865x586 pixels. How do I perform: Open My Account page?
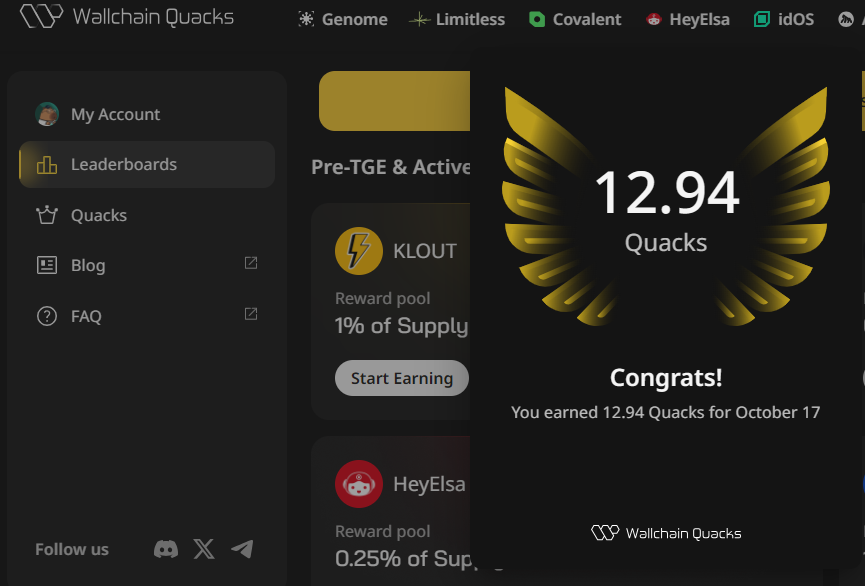(147, 114)
